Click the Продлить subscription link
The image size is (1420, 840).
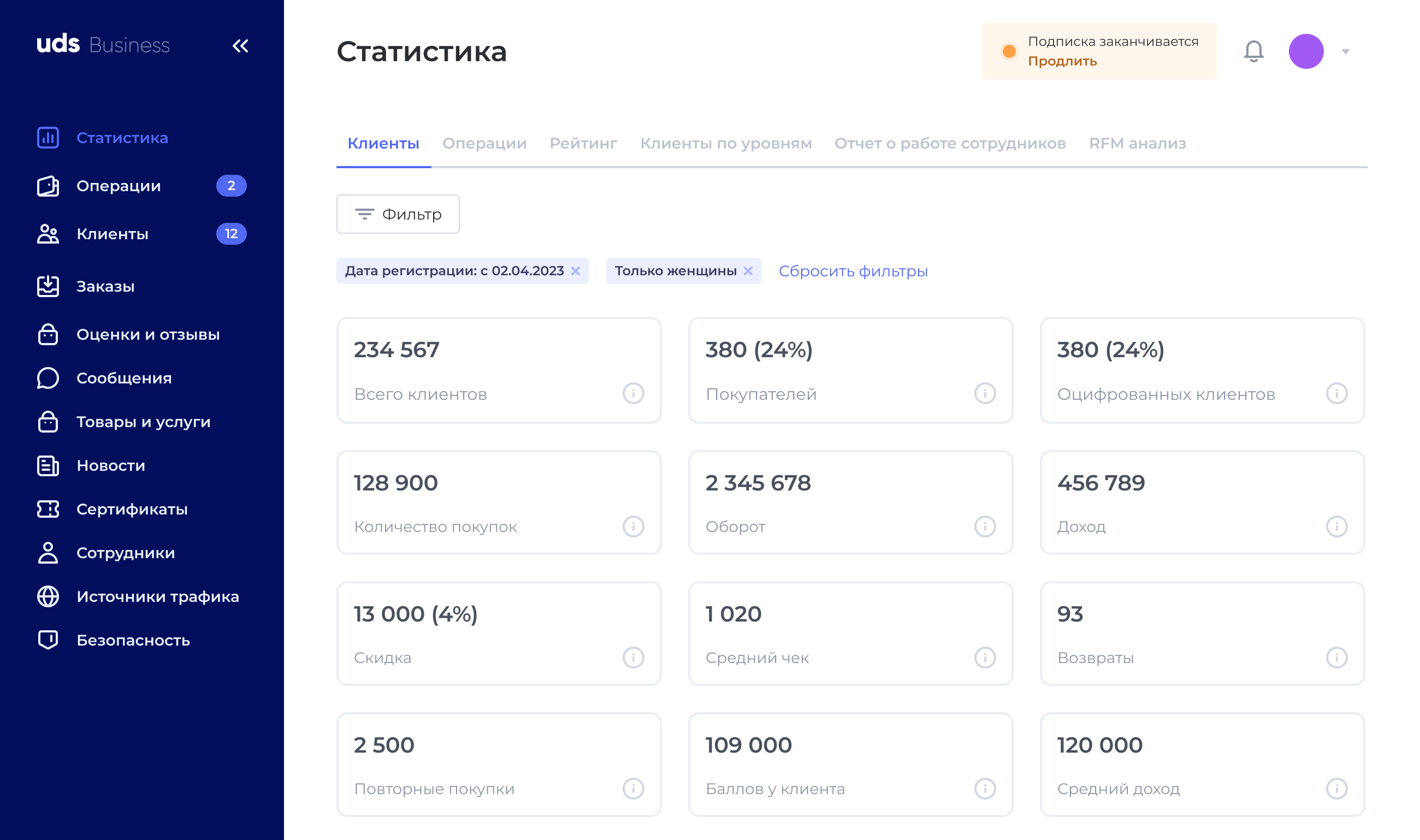click(1062, 61)
